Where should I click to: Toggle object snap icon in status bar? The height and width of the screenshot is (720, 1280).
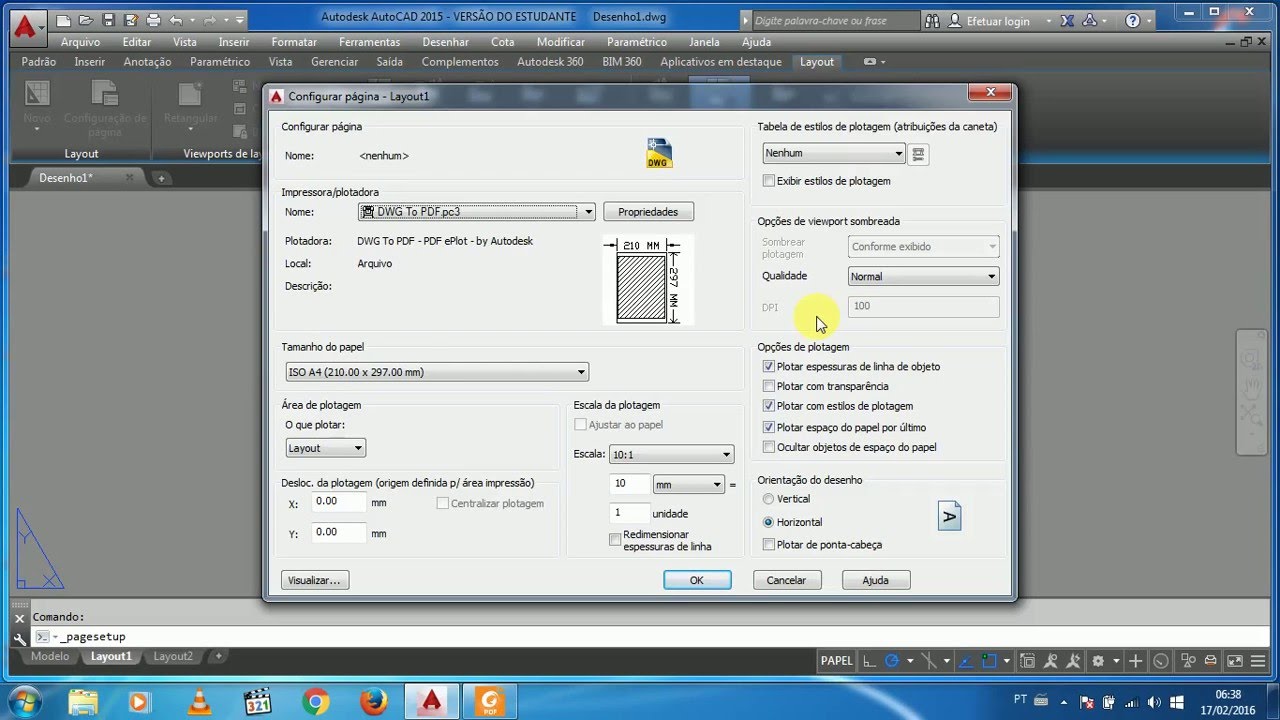tap(989, 660)
